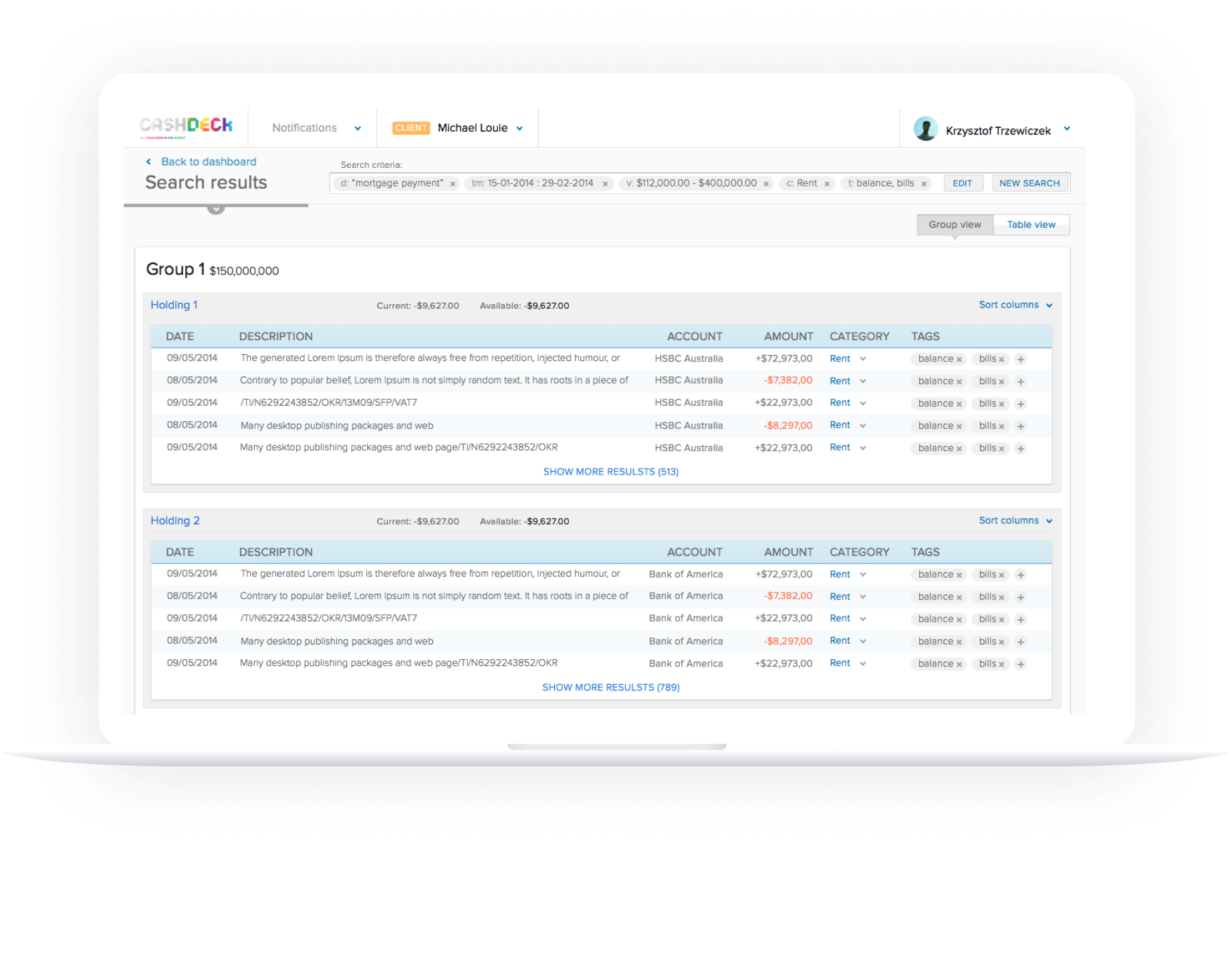Remove the "t: balance, bills" tag filter

(925, 183)
